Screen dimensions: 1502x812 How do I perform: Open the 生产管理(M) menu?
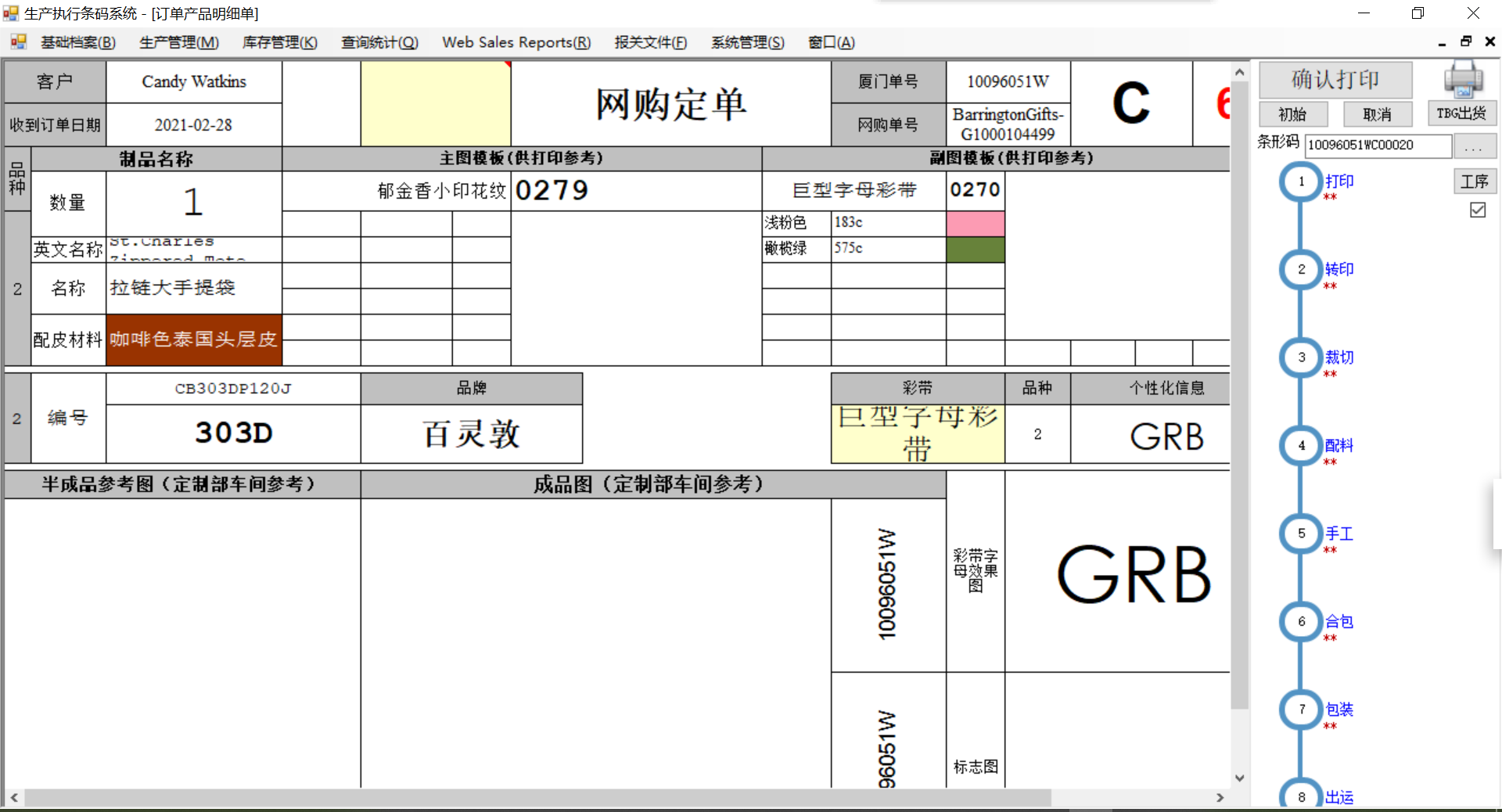click(178, 42)
